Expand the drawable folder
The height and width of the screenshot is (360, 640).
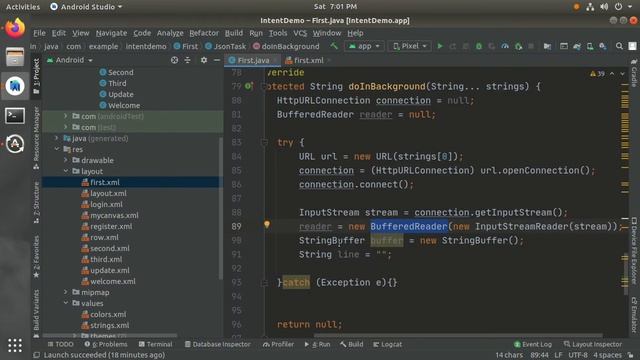66,160
